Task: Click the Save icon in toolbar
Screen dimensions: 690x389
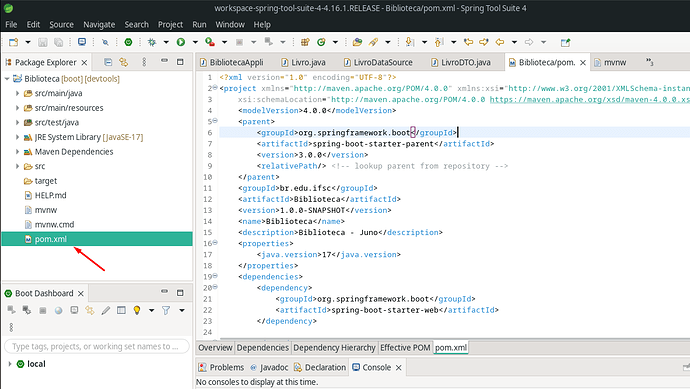Action: point(43,42)
